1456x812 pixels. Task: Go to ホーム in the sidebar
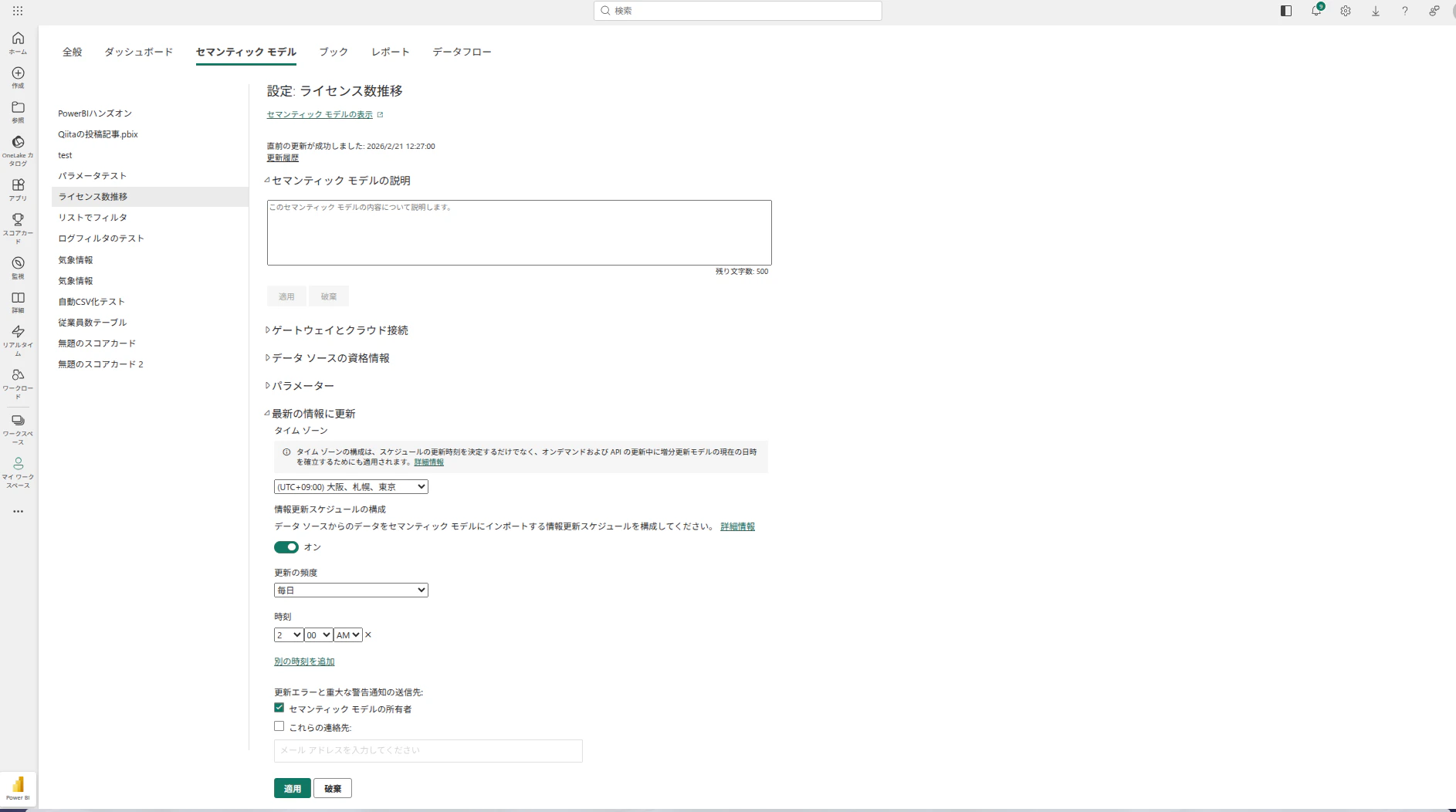pos(18,42)
